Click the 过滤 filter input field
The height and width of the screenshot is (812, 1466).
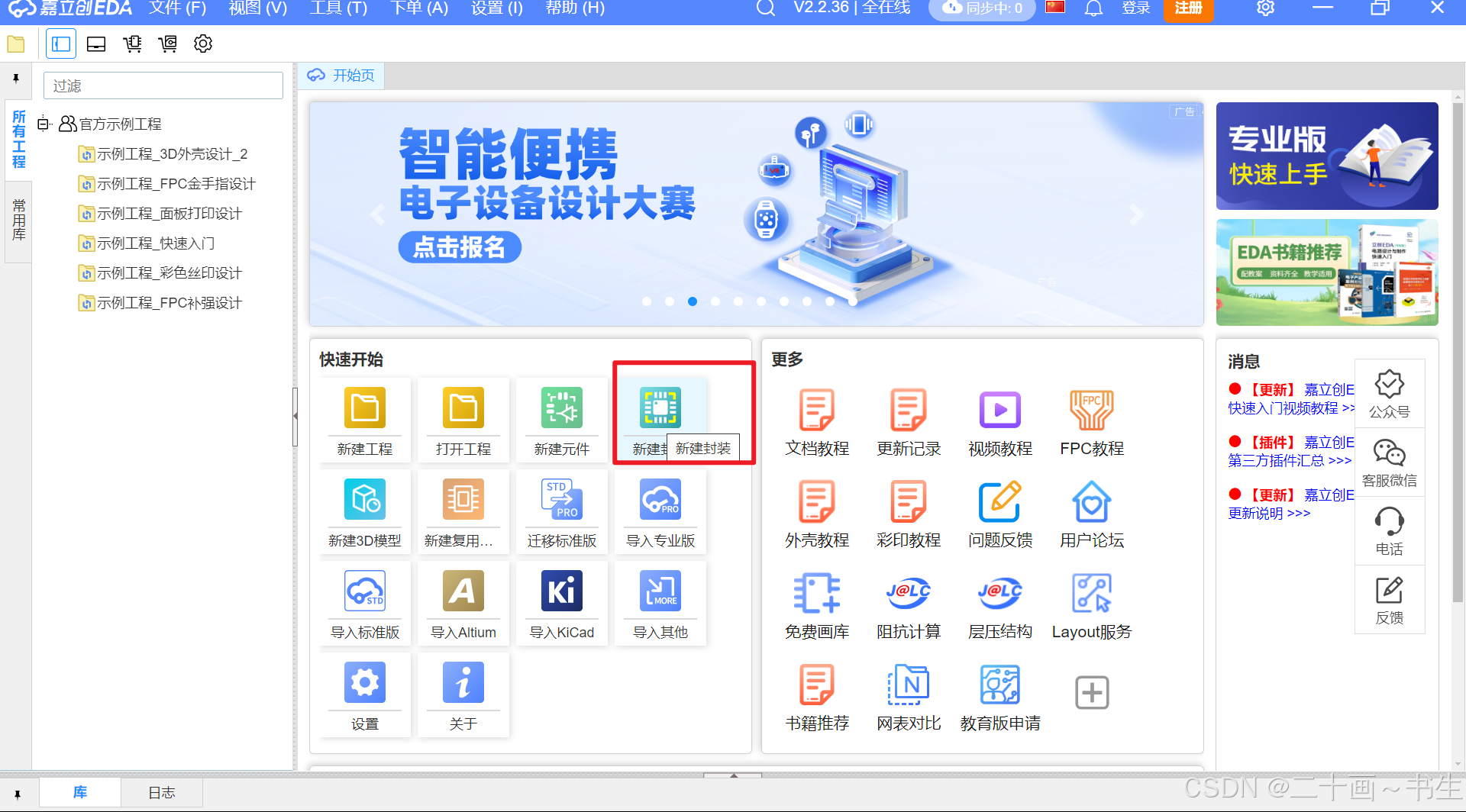163,85
